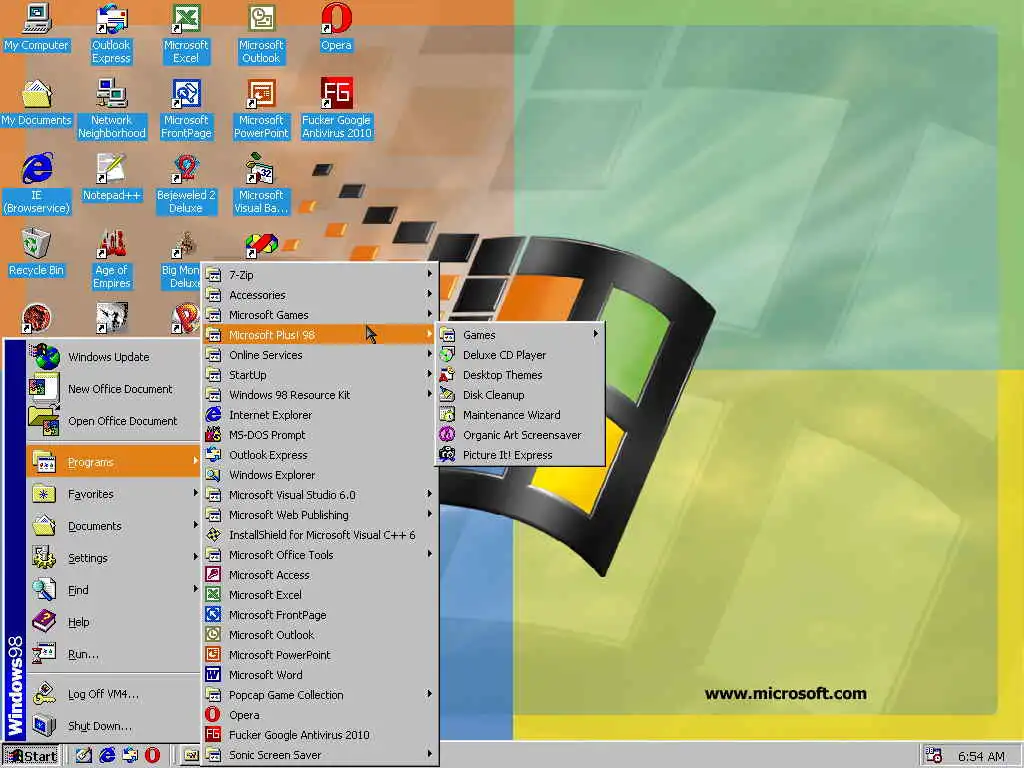The width and height of the screenshot is (1024, 768).
Task: Choose New Office Document
Action: [x=113, y=389]
